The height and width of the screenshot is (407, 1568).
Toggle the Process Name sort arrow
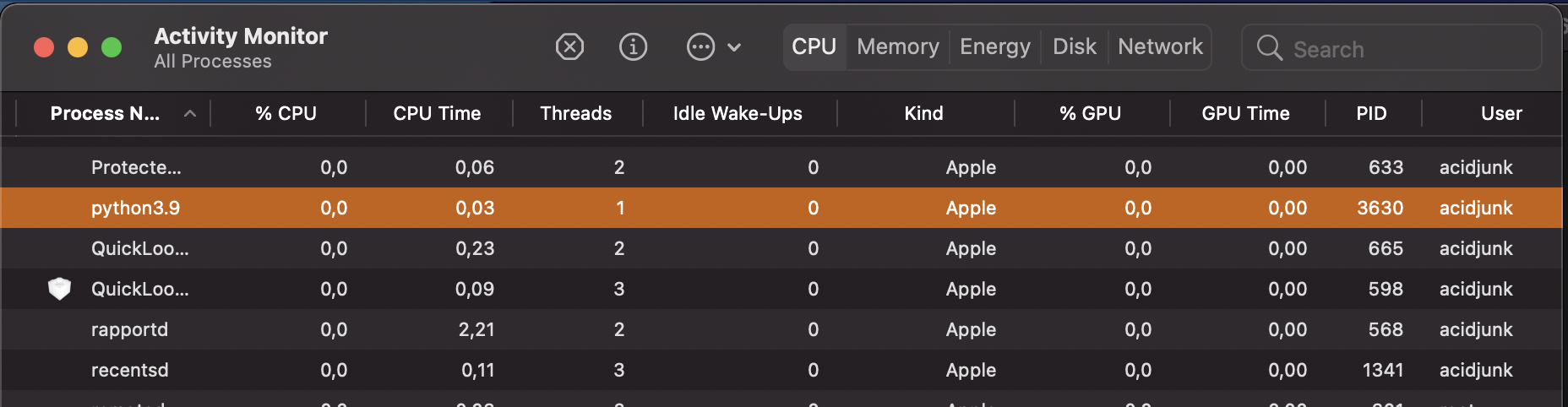(x=190, y=113)
